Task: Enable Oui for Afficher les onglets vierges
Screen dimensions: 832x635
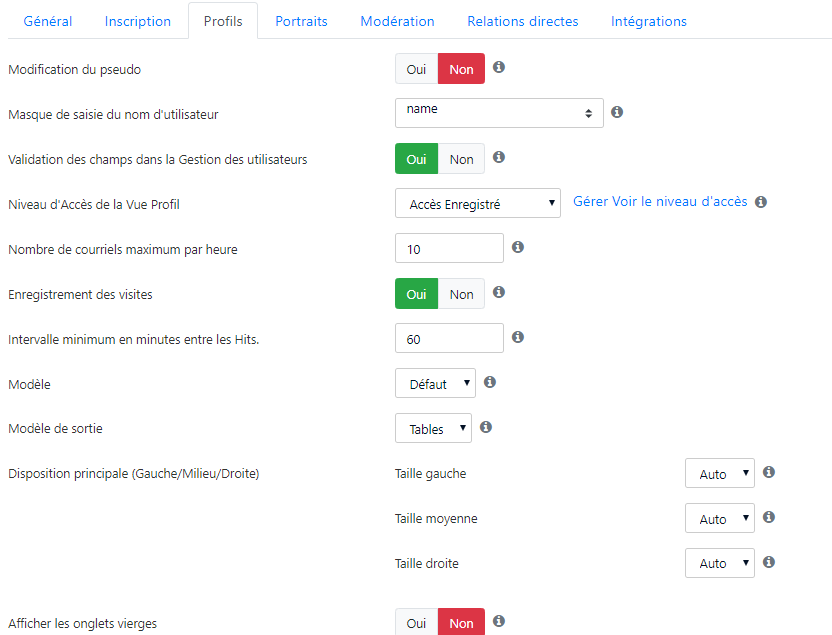Action: tap(417, 622)
